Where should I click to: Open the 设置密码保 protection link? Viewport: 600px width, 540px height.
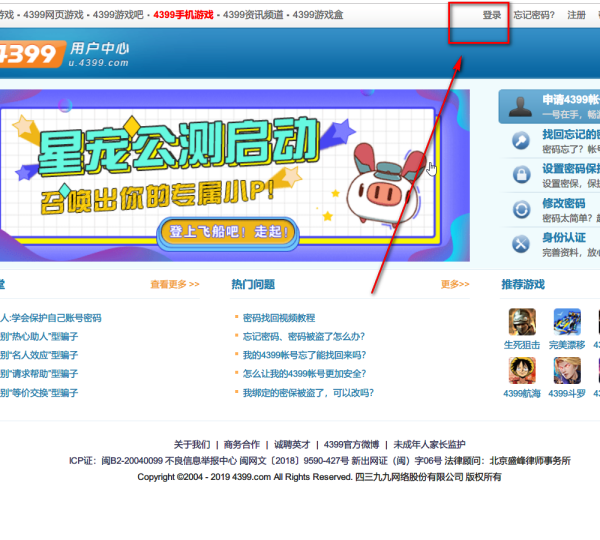coord(571,168)
